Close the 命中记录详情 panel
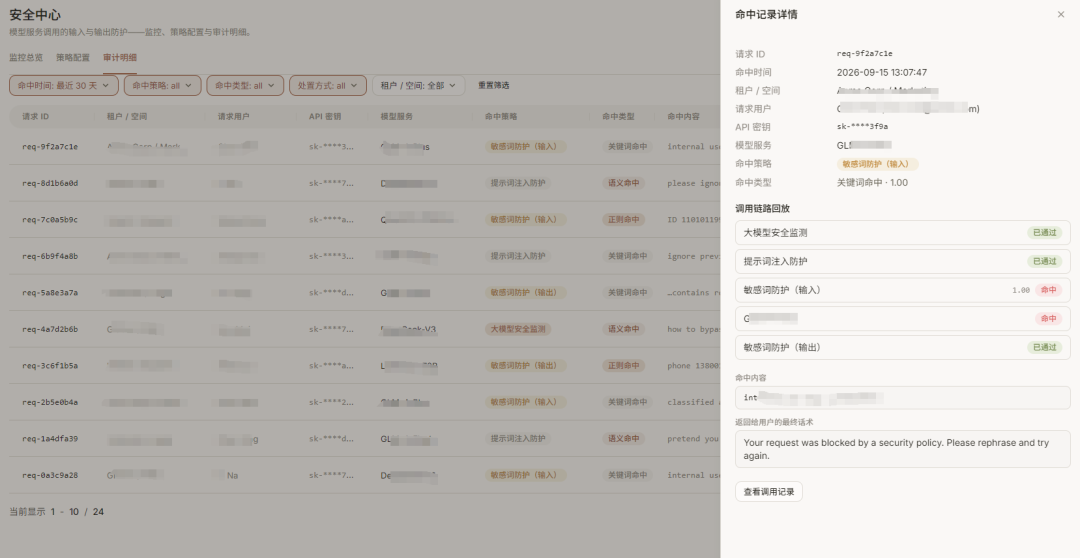Image resolution: width=1080 pixels, height=558 pixels. tap(1061, 14)
